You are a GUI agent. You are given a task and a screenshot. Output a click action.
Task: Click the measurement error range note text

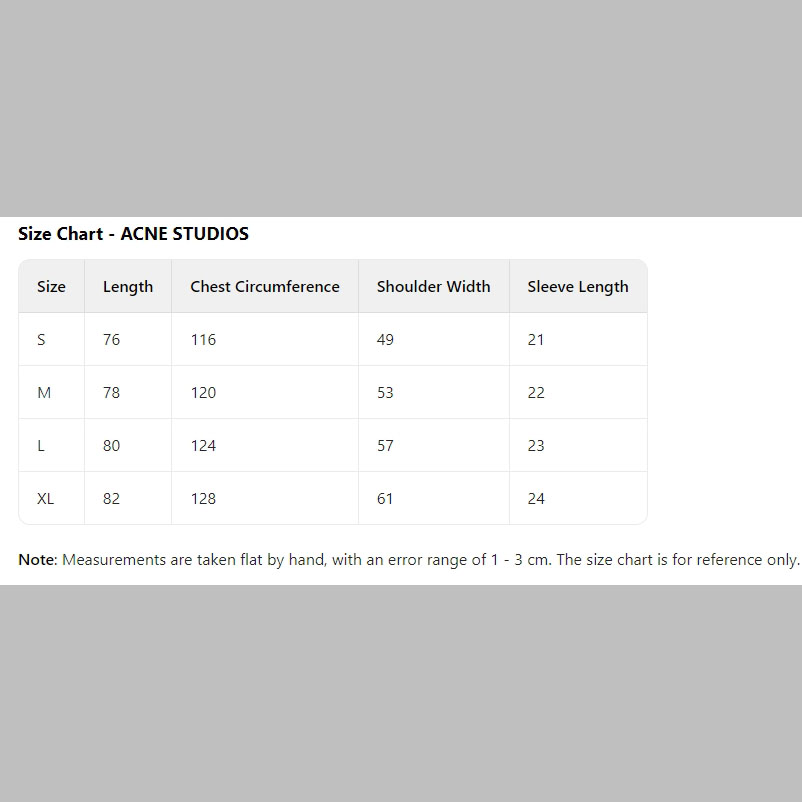[x=430, y=560]
